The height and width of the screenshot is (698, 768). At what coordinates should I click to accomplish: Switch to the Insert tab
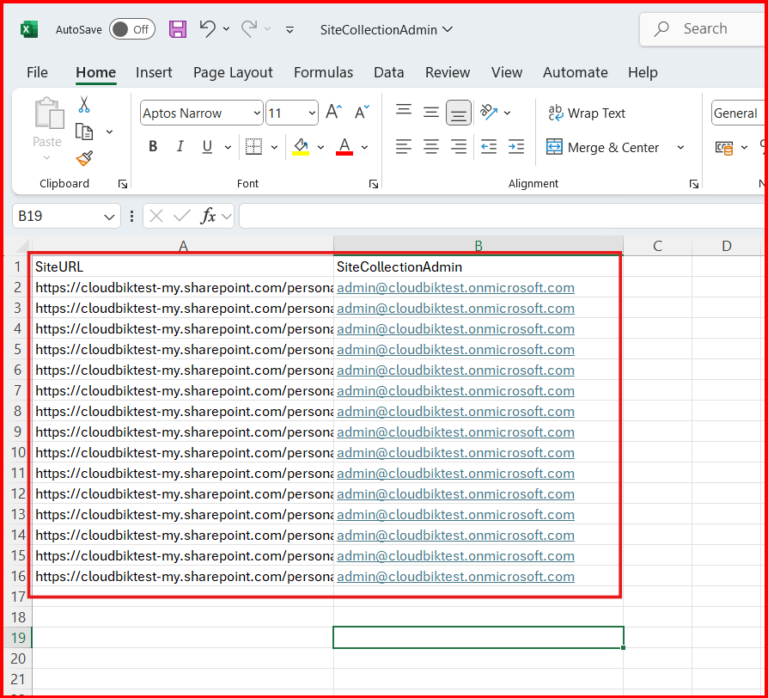[x=154, y=72]
